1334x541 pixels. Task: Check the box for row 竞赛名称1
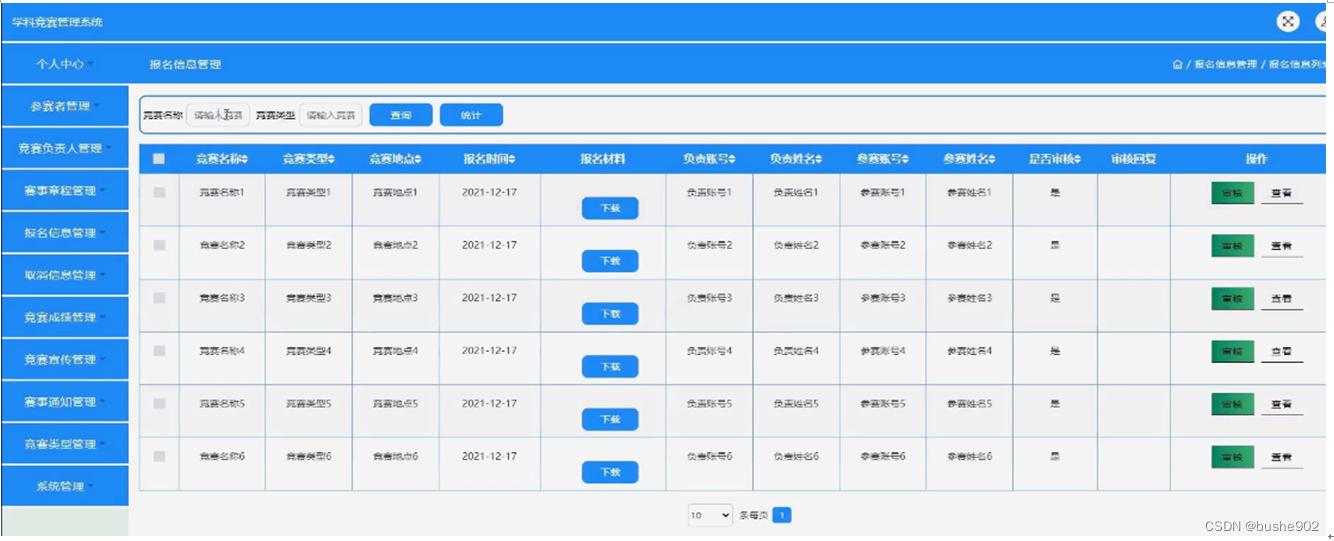click(x=159, y=192)
